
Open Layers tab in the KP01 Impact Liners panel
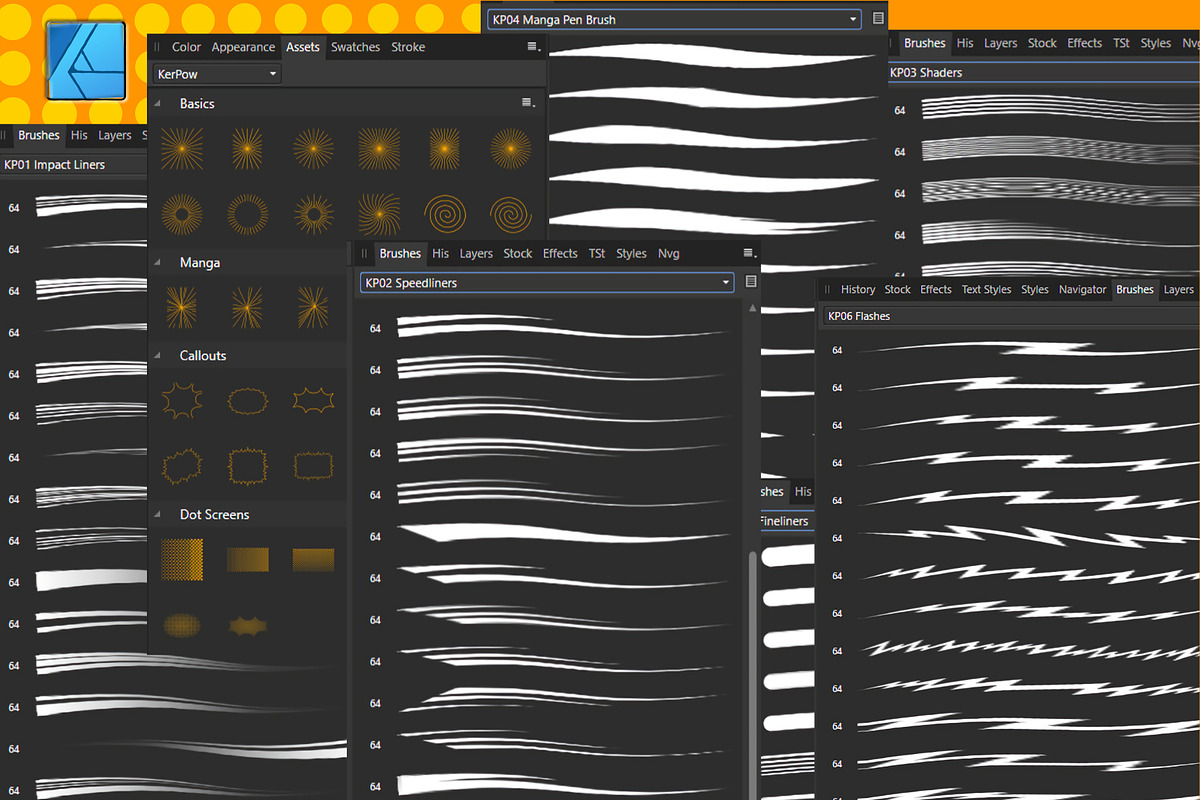coord(115,135)
